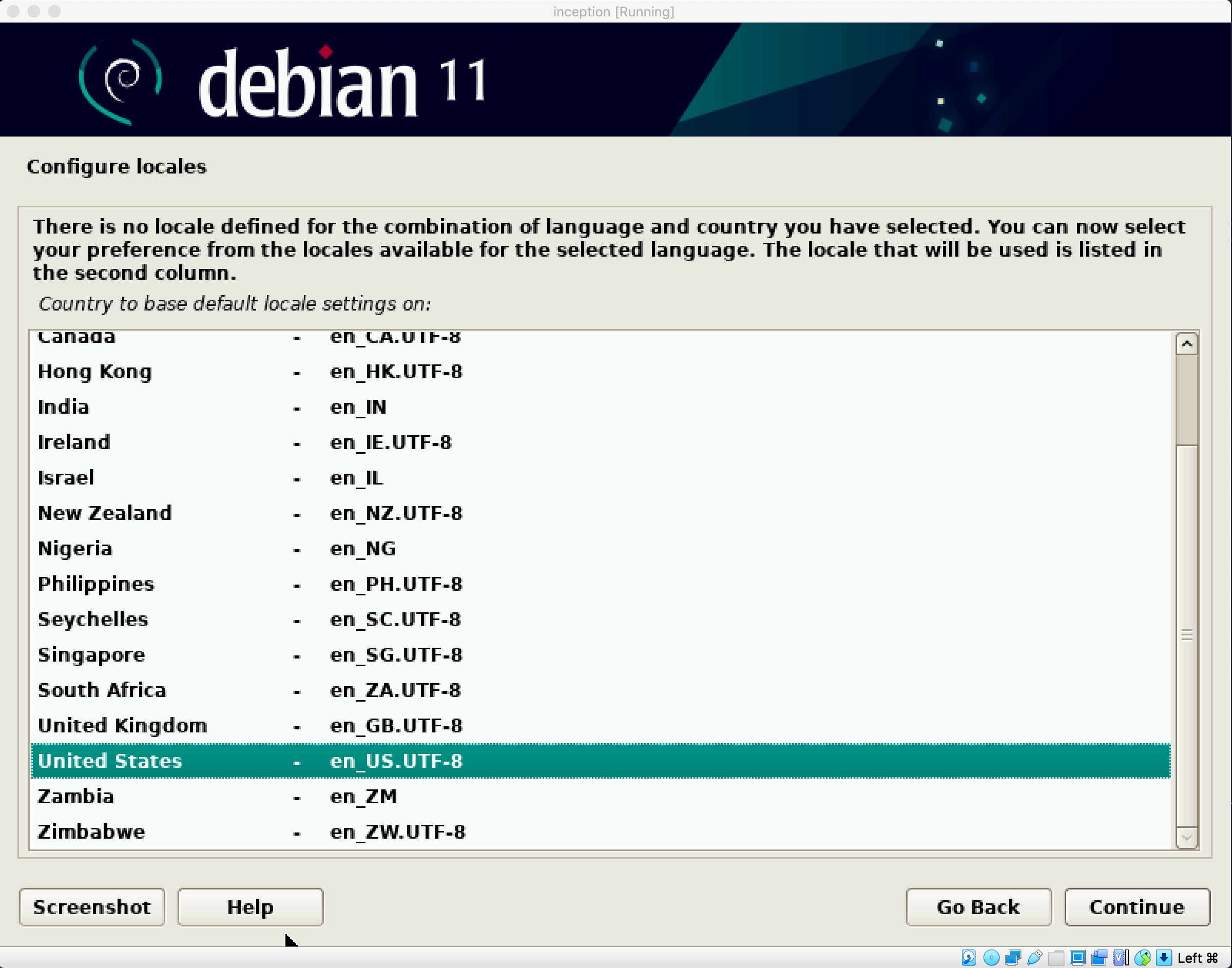This screenshot has height=968, width=1232.
Task: Click the optical disc status icon
Action: click(991, 958)
